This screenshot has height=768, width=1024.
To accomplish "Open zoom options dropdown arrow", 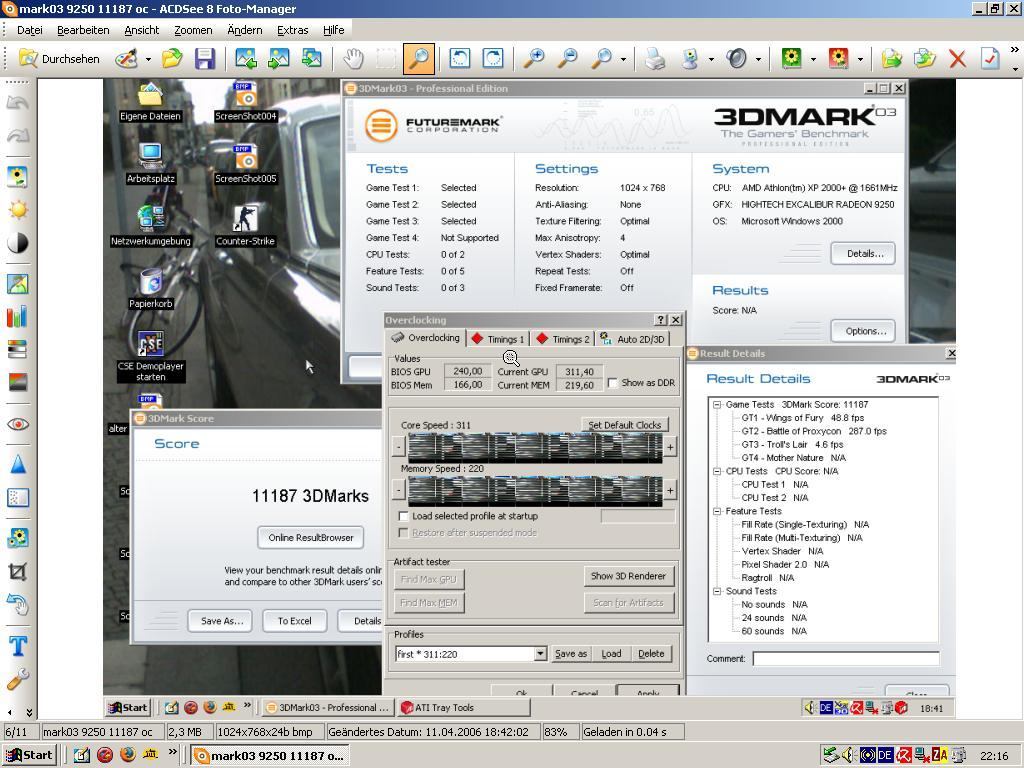I will click(624, 59).
